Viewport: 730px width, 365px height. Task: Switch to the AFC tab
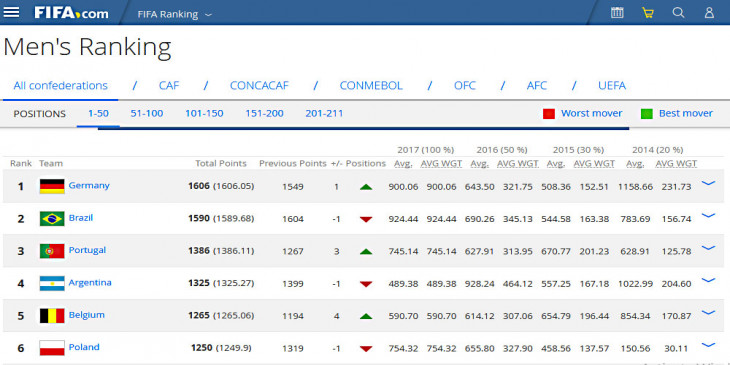537,86
